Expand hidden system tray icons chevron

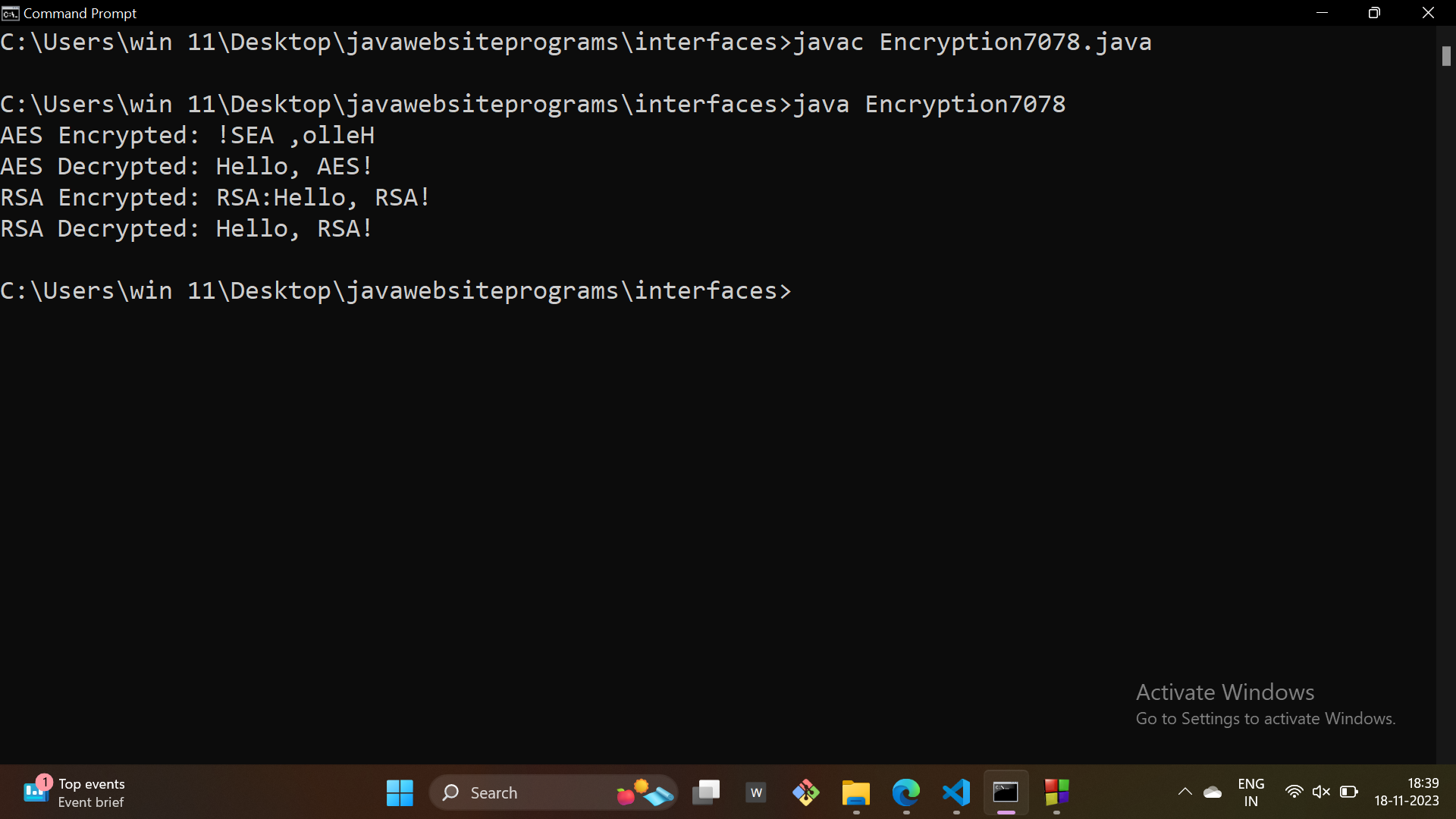[x=1185, y=792]
